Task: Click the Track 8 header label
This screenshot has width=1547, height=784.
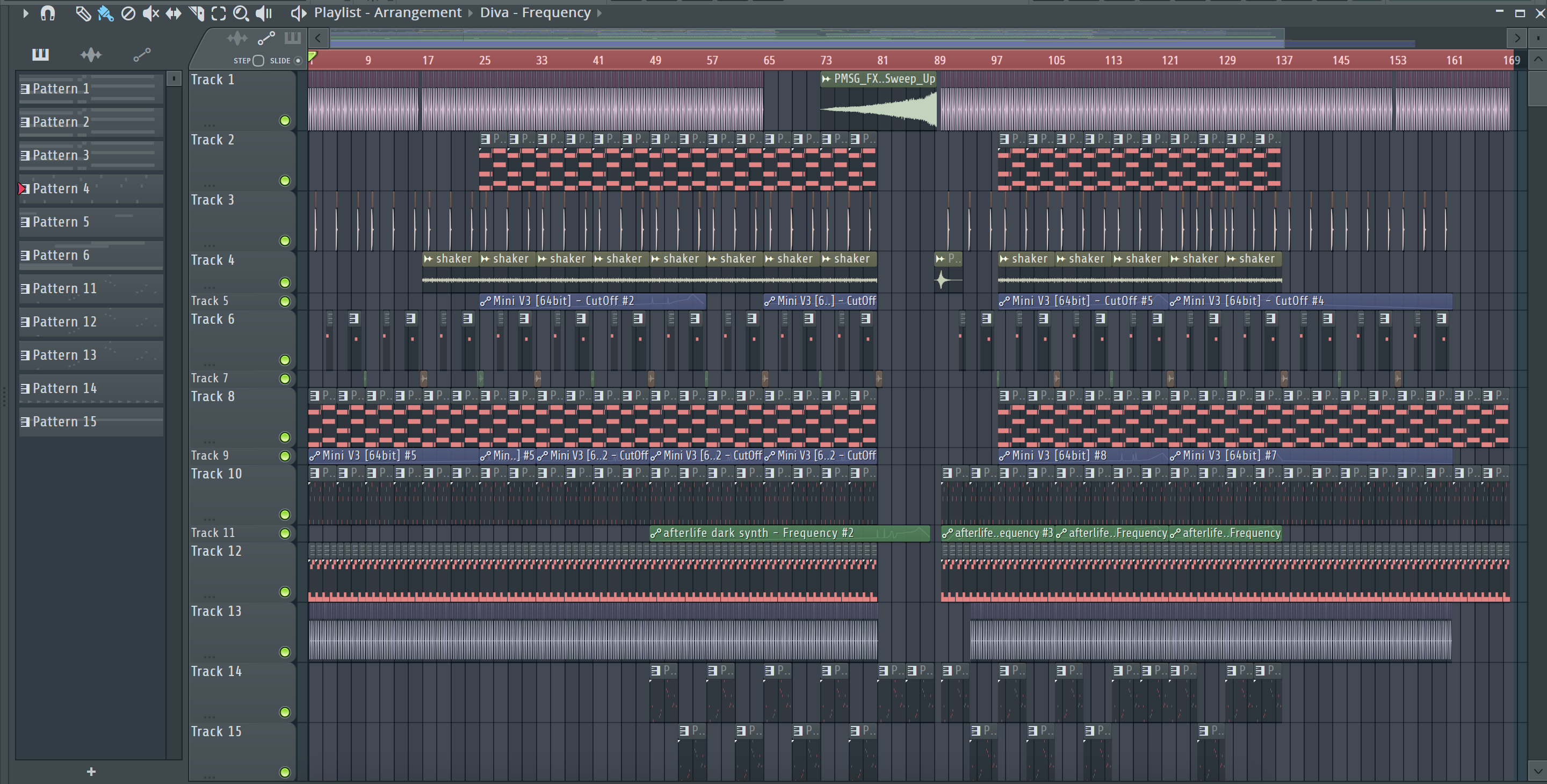Action: tap(213, 397)
